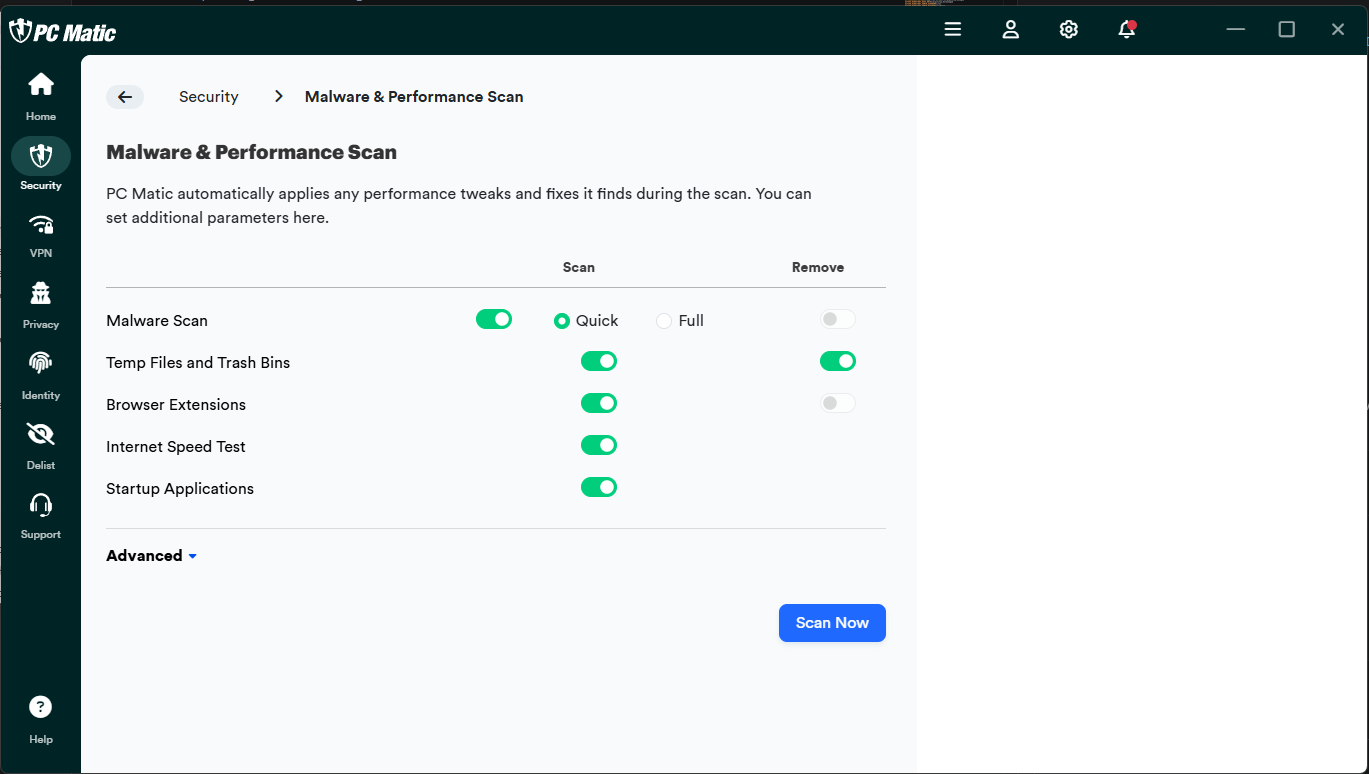This screenshot has width=1369, height=774.
Task: Go back with the arrow button
Action: point(125,97)
